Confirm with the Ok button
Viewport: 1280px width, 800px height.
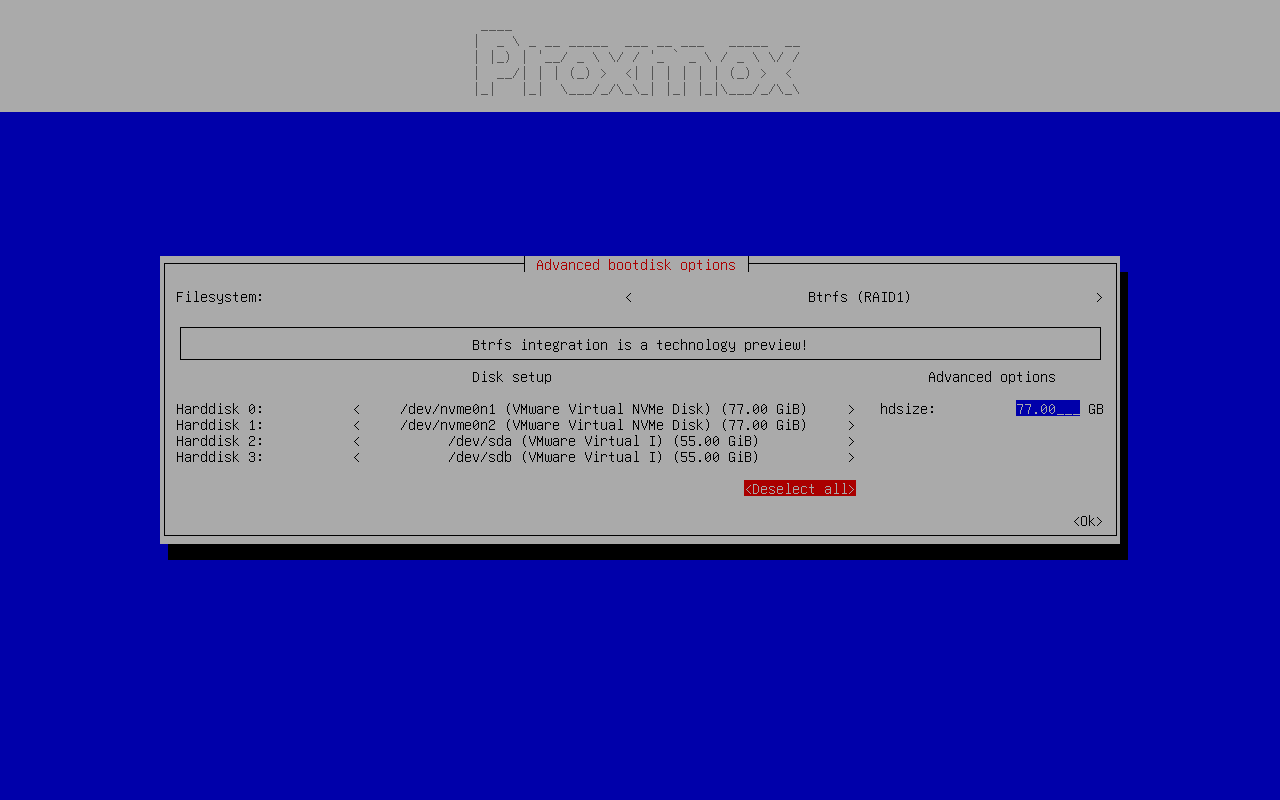1088,521
